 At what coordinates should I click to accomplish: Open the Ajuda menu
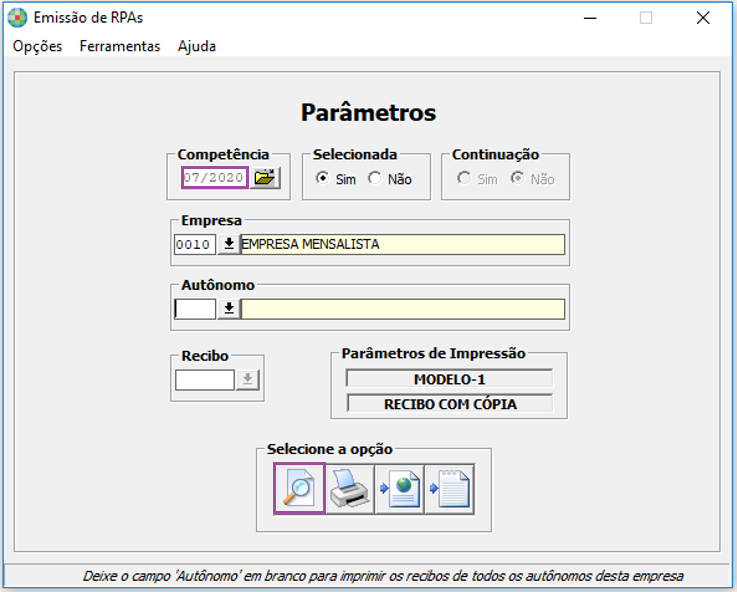tap(197, 46)
